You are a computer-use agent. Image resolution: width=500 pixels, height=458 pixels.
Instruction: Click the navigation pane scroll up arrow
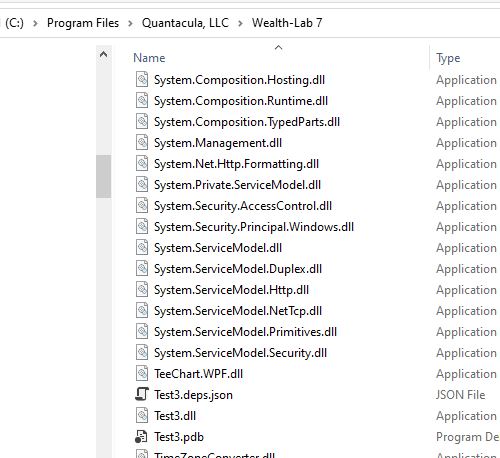tap(104, 54)
